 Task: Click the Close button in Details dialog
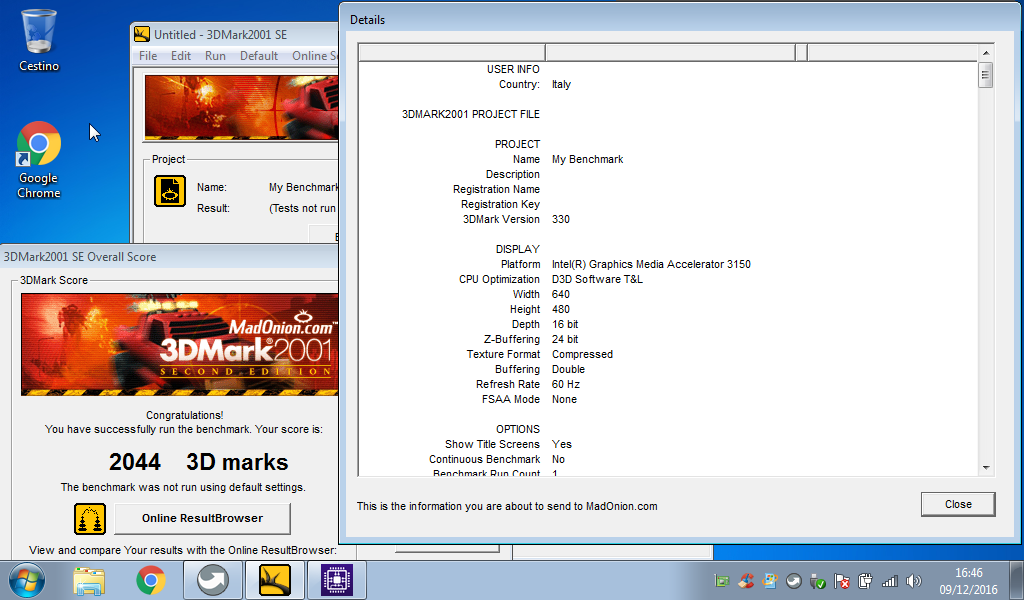click(x=958, y=504)
